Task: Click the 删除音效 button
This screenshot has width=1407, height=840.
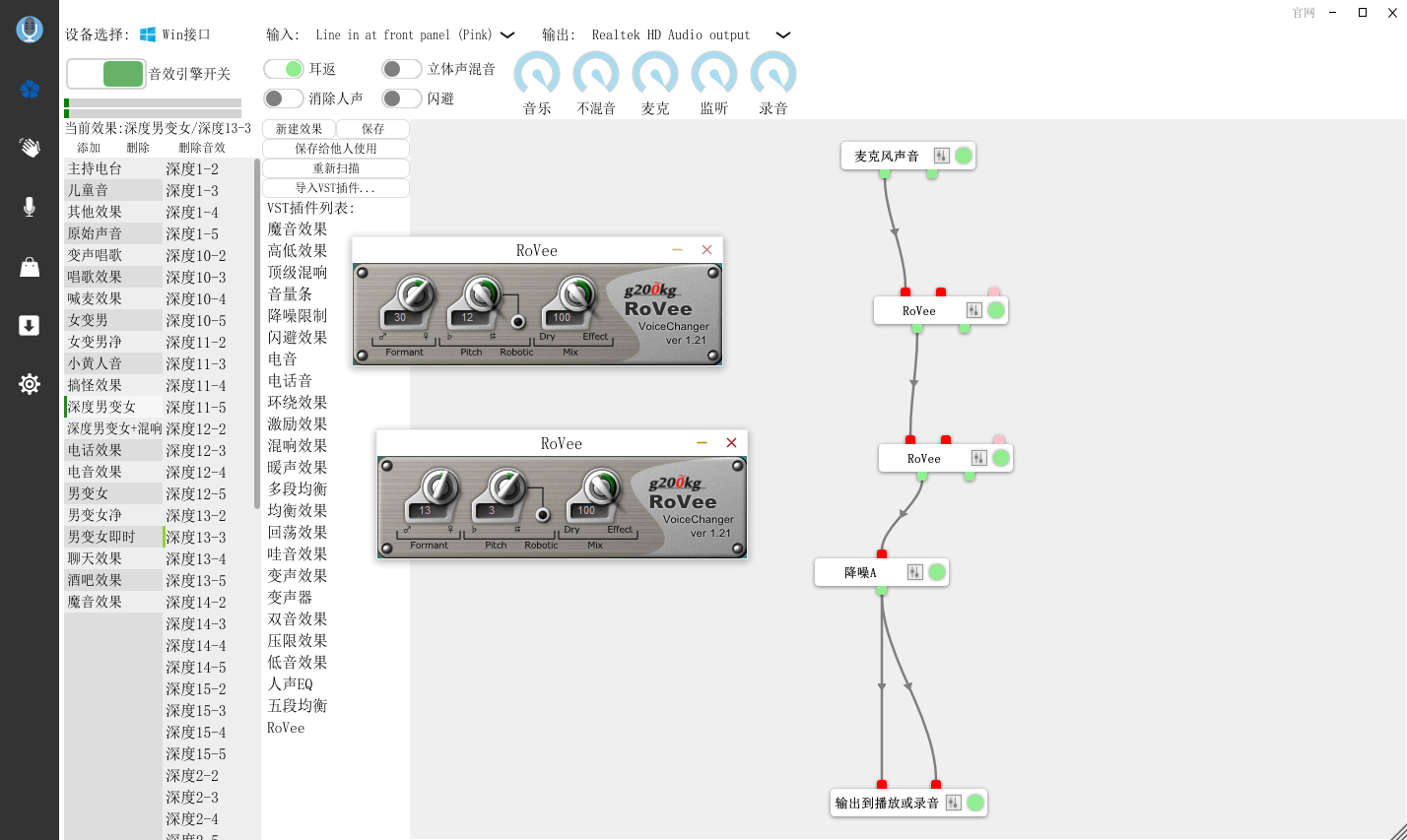Action: (x=202, y=148)
